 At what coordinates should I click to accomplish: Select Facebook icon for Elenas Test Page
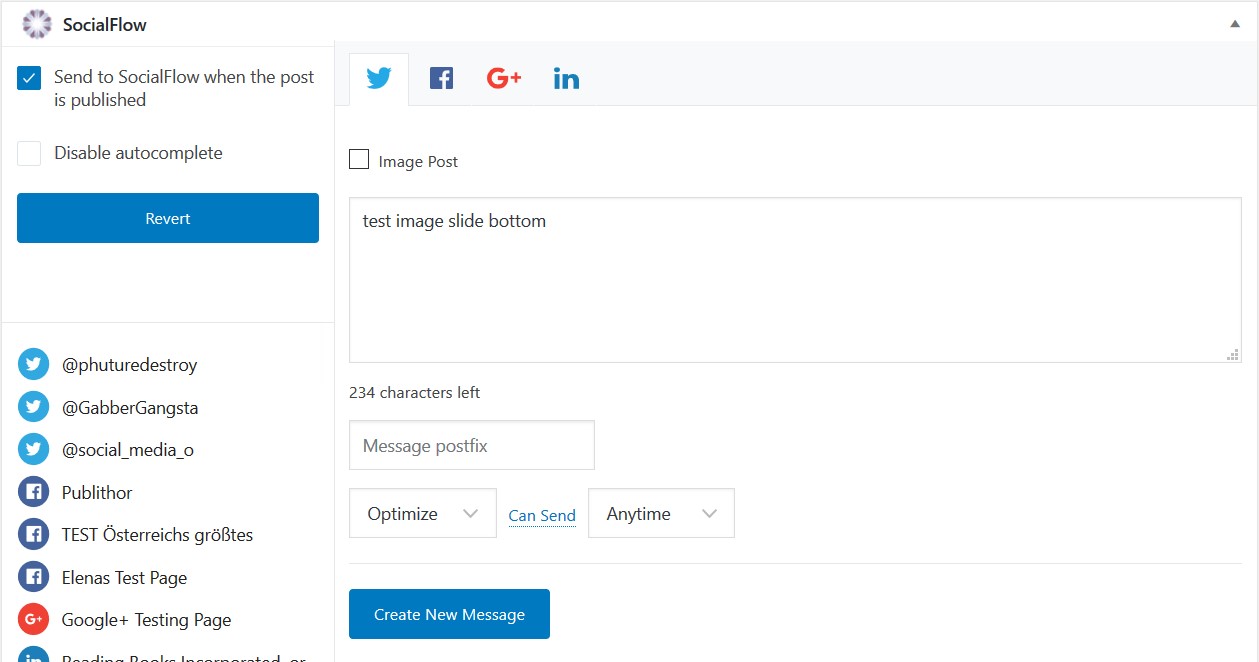(33, 577)
